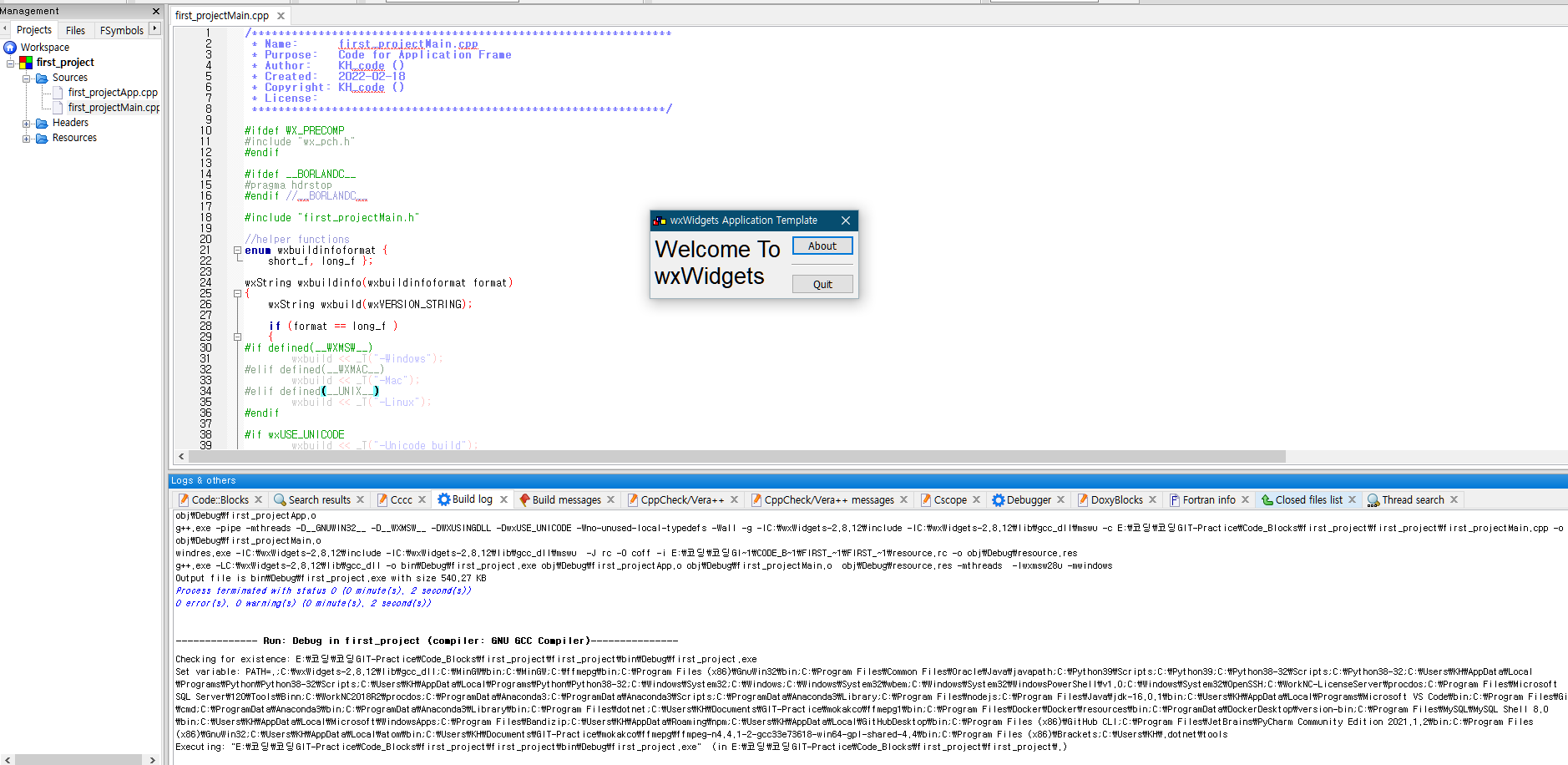Click the Headers folder icon
This screenshot has width=1568, height=765.
tap(42, 123)
